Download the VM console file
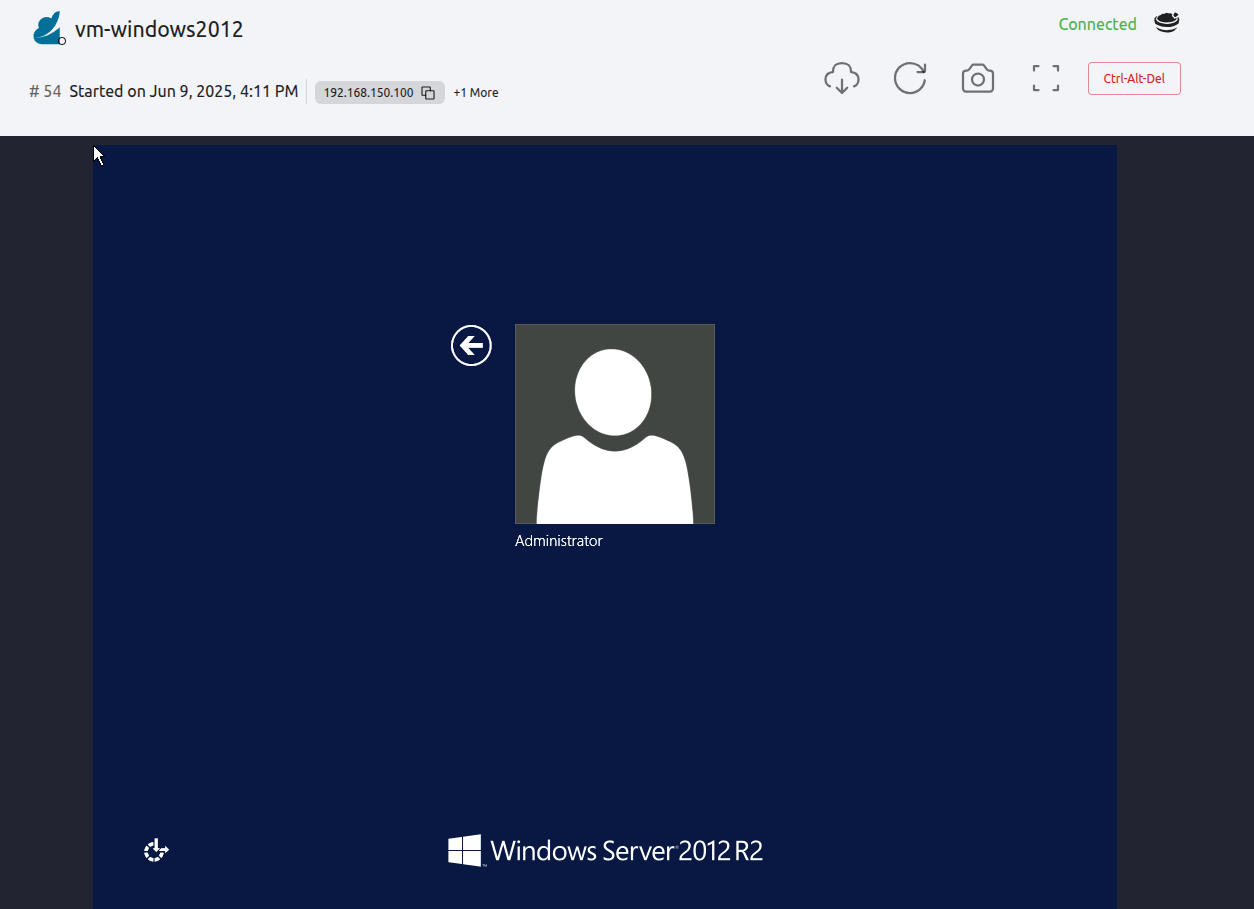1254x909 pixels. (842, 78)
